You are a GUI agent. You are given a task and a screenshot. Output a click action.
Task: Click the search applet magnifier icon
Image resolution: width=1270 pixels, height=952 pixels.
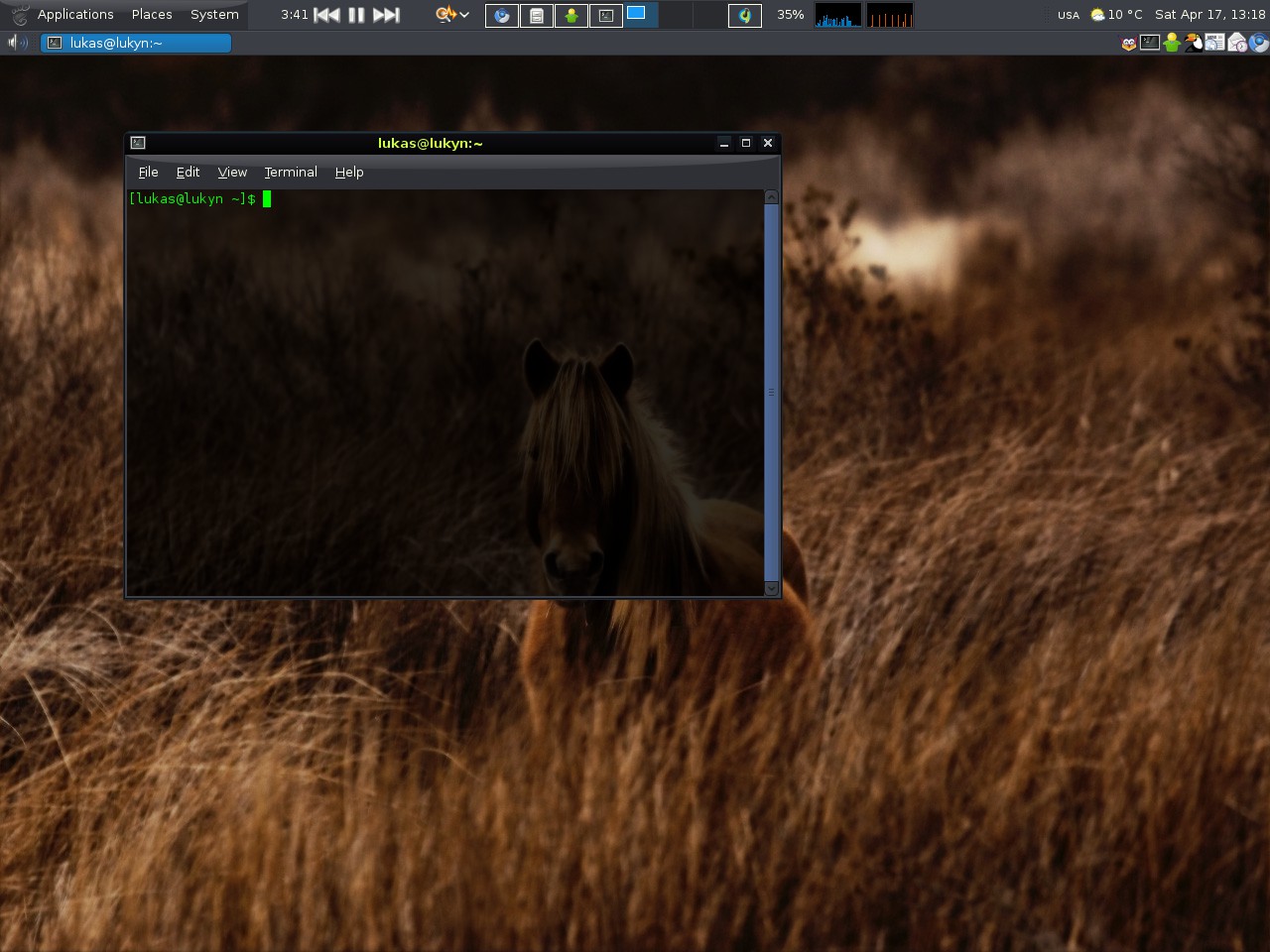pos(445,15)
